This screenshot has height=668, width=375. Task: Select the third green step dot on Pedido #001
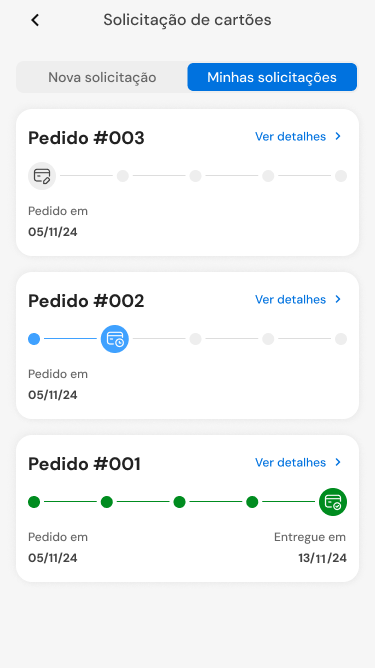pyautogui.click(x=179, y=502)
